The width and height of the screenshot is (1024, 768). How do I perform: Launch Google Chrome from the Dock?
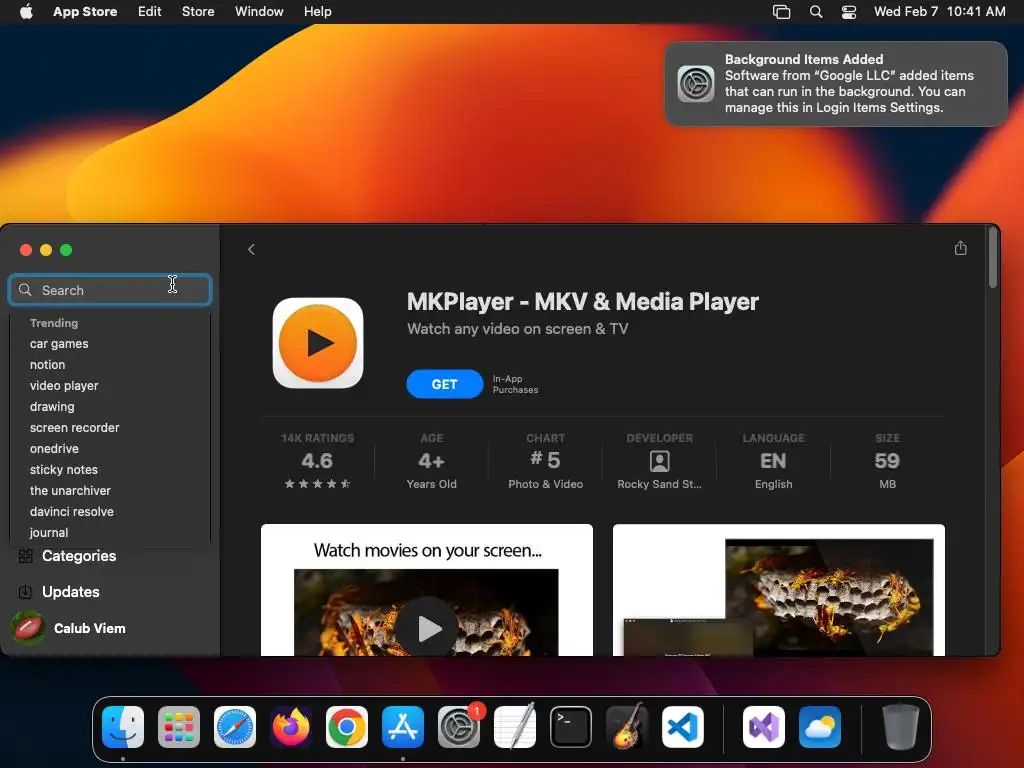pos(347,727)
